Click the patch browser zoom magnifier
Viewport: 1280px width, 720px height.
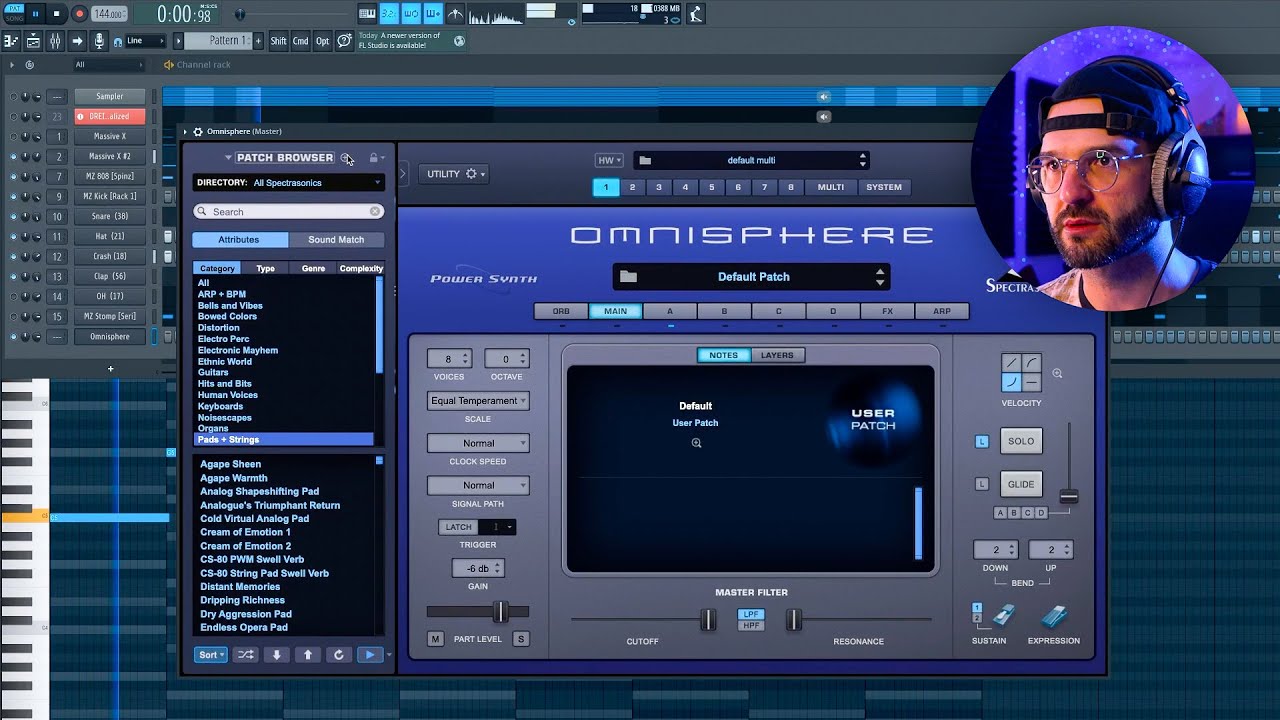[x=345, y=158]
